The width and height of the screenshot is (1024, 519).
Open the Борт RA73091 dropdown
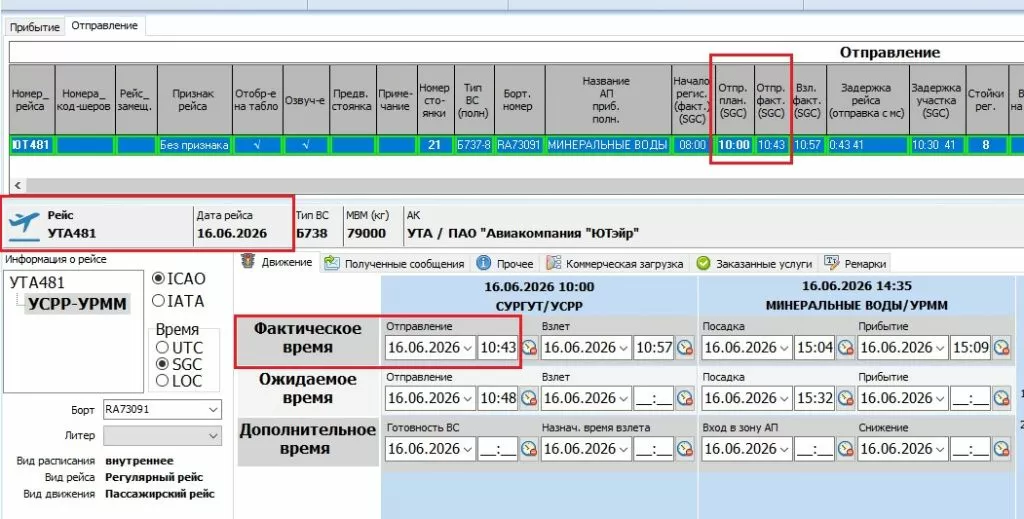click(213, 410)
